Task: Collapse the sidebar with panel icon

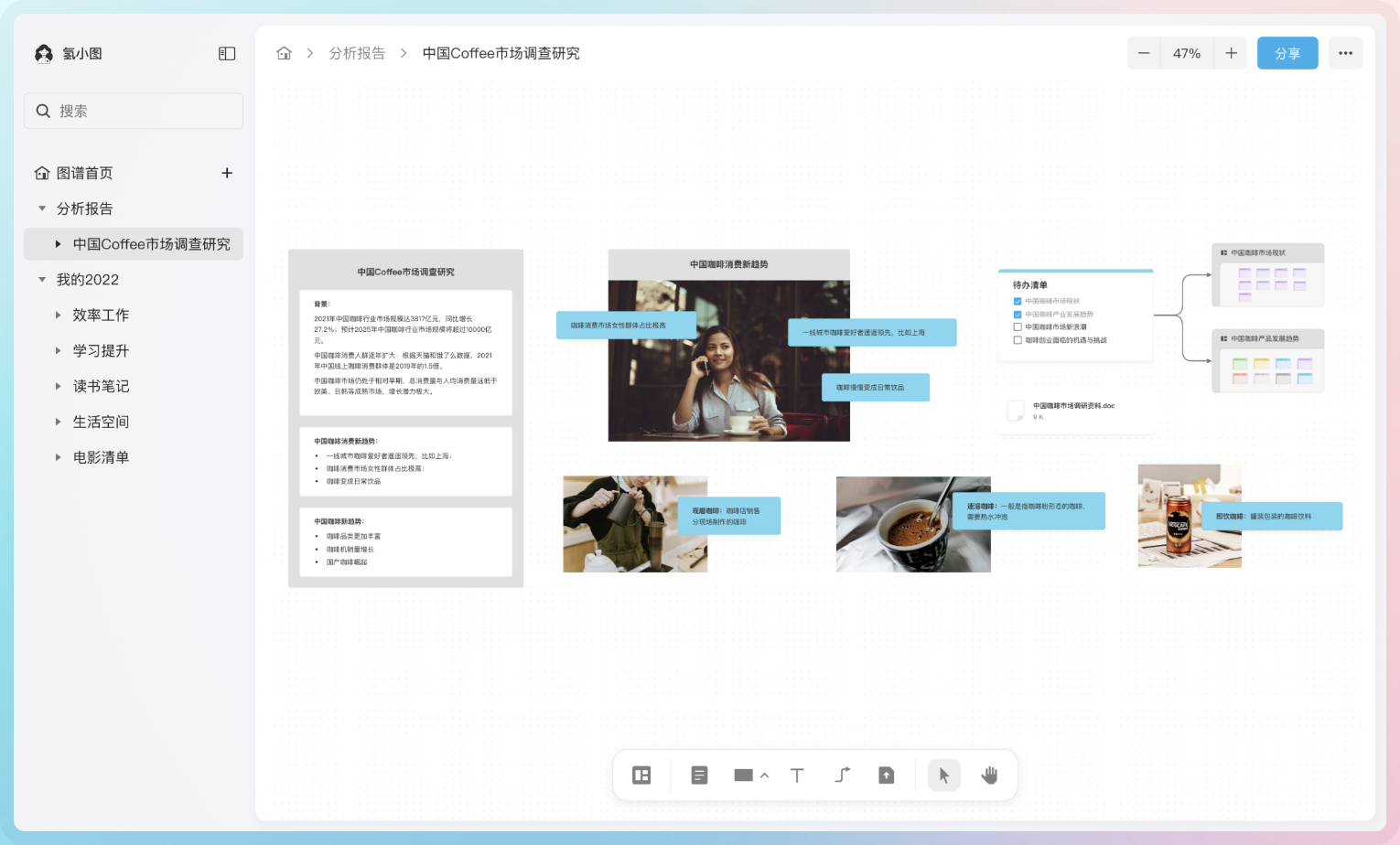Action: (227, 54)
